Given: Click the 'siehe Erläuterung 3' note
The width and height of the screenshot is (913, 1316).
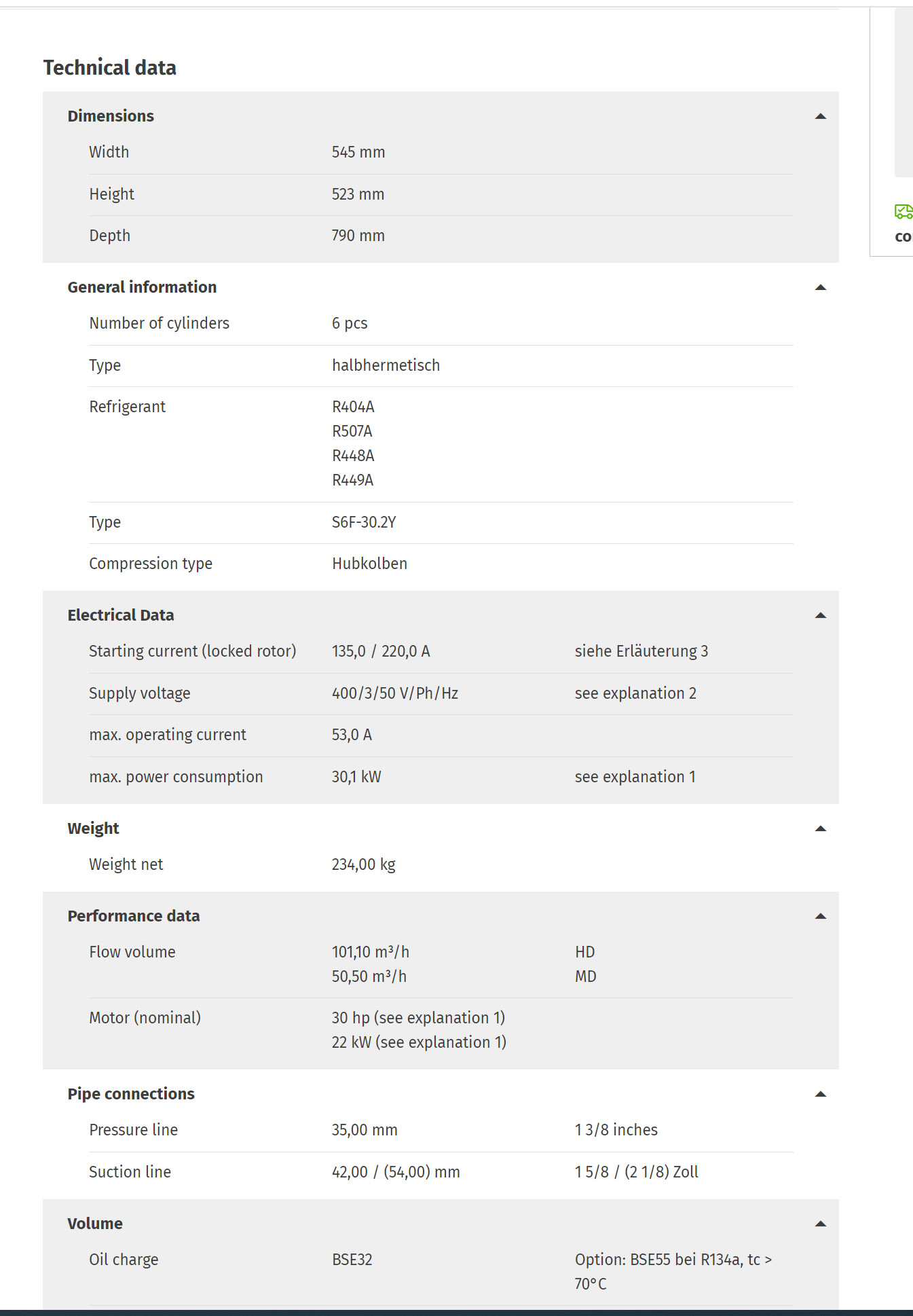Looking at the screenshot, I should click(641, 651).
